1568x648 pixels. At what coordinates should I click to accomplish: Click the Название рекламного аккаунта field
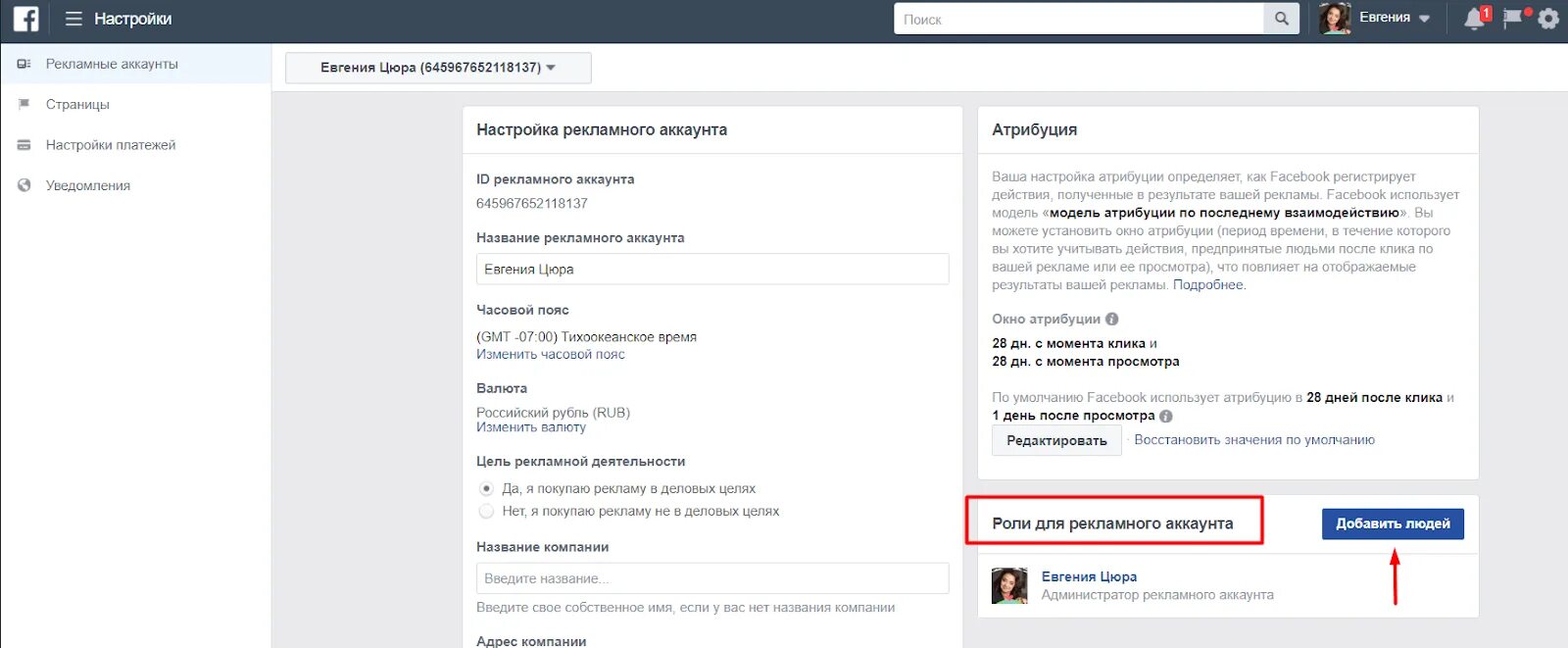tap(712, 269)
